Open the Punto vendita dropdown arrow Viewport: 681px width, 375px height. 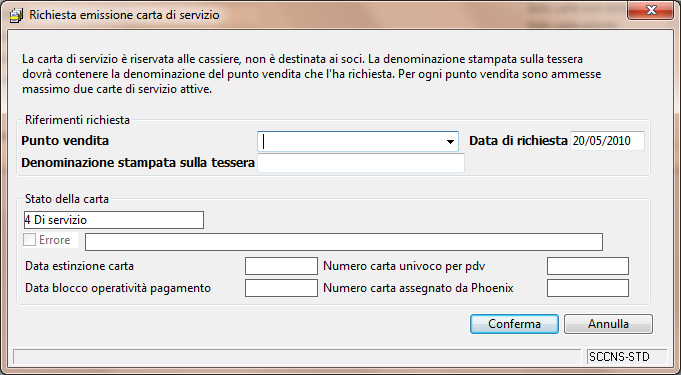pyautogui.click(x=450, y=142)
